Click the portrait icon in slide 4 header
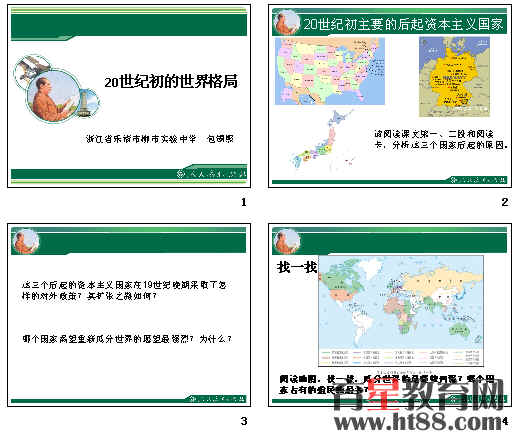 286,241
